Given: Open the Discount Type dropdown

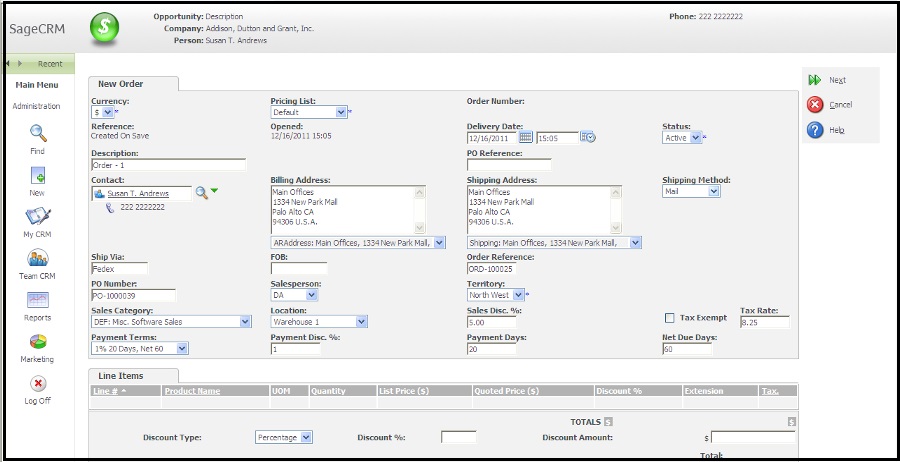Looking at the screenshot, I should pos(284,437).
